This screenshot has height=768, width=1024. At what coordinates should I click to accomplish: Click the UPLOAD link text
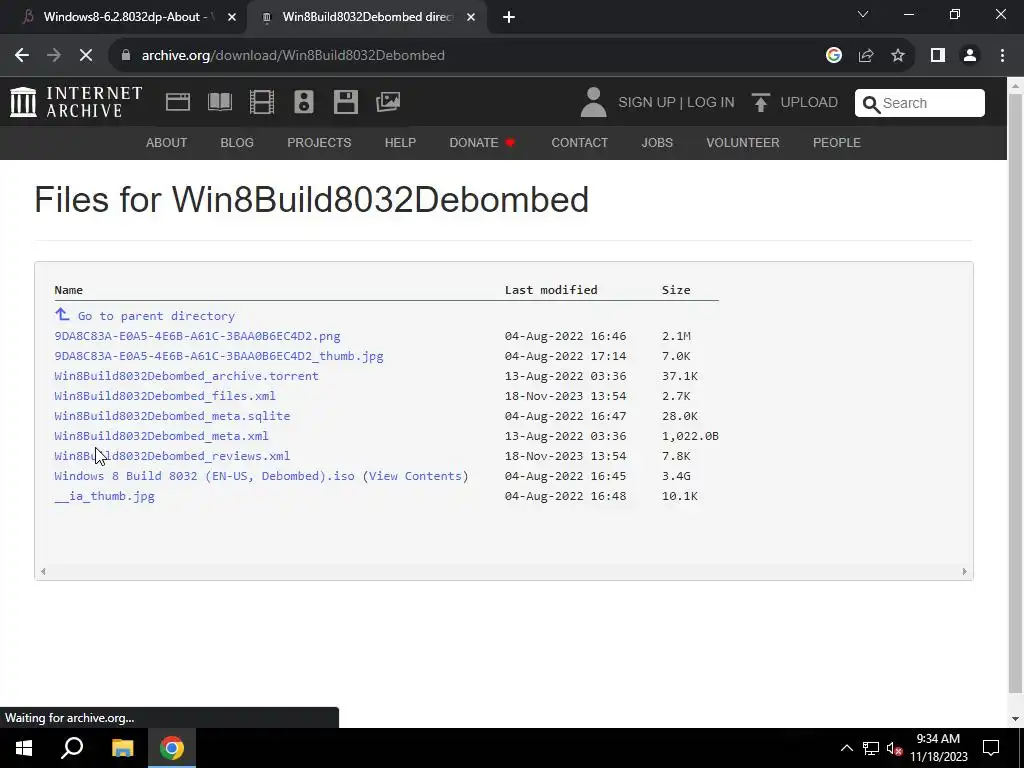click(x=809, y=103)
